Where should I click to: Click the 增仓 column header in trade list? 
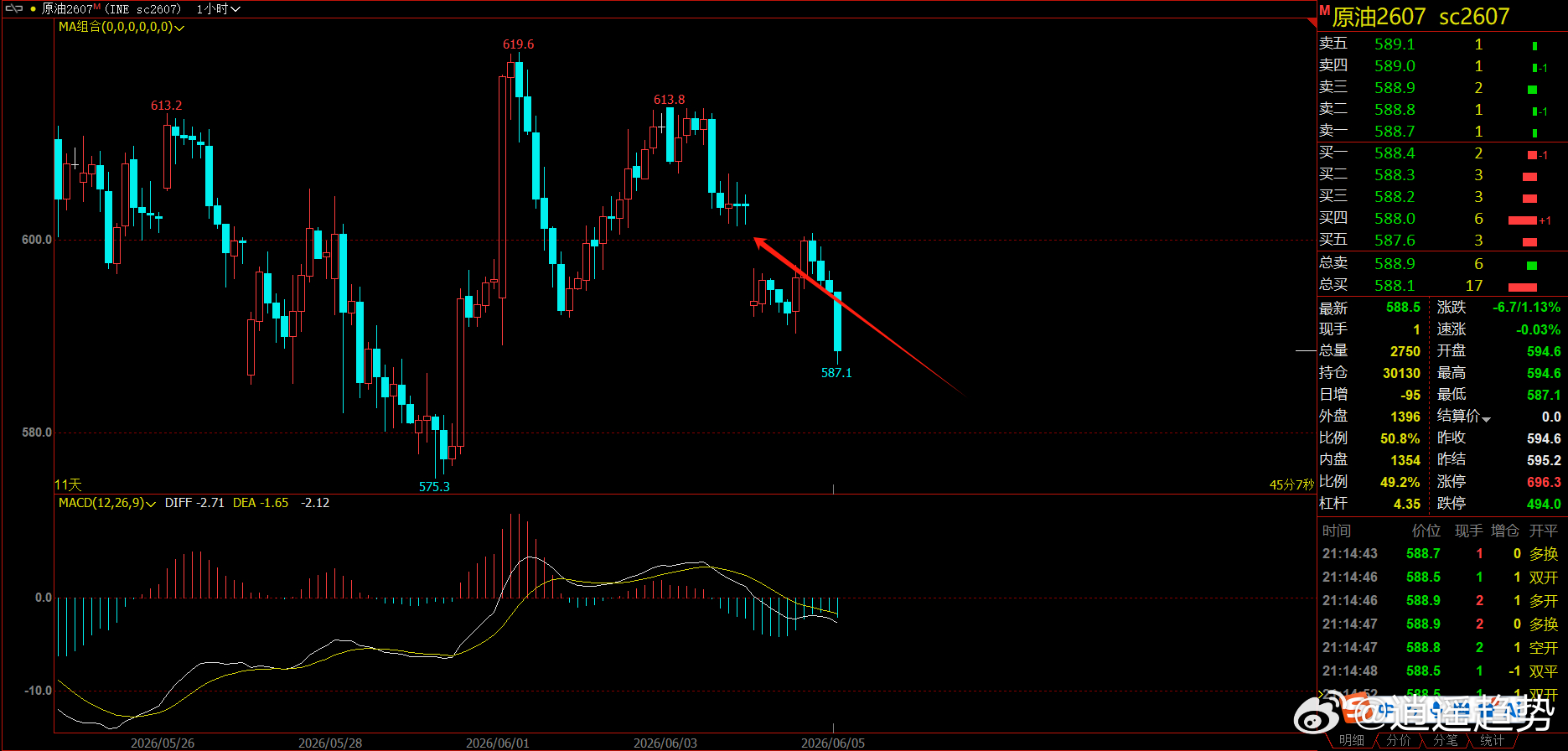1505,531
